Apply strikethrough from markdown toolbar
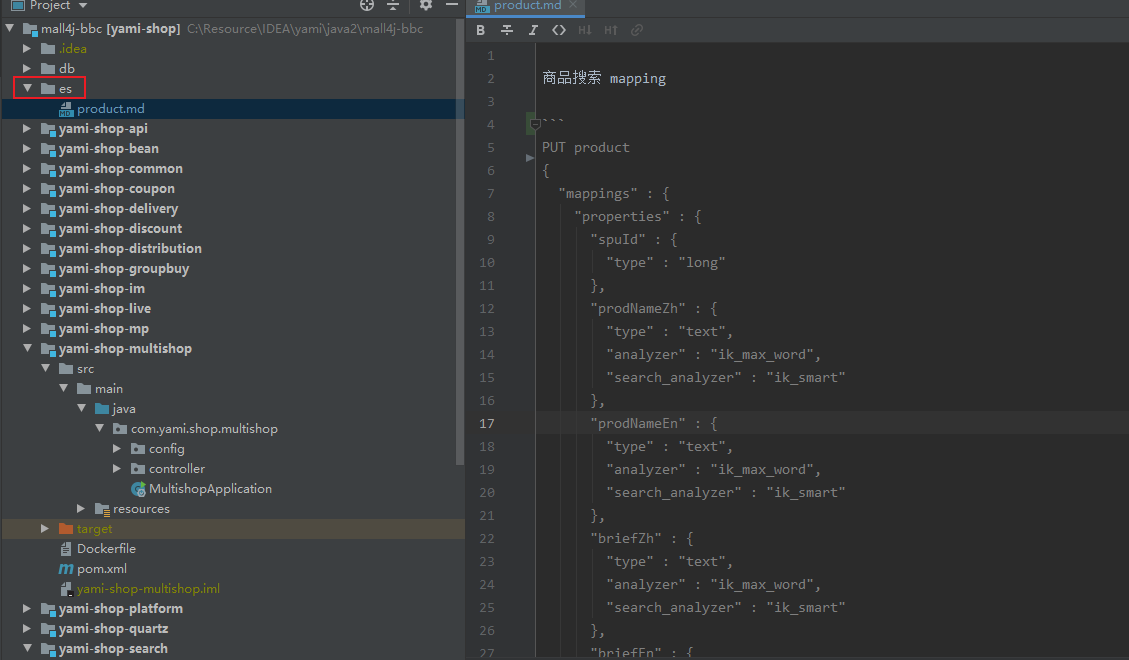This screenshot has height=660, width=1129. (507, 30)
